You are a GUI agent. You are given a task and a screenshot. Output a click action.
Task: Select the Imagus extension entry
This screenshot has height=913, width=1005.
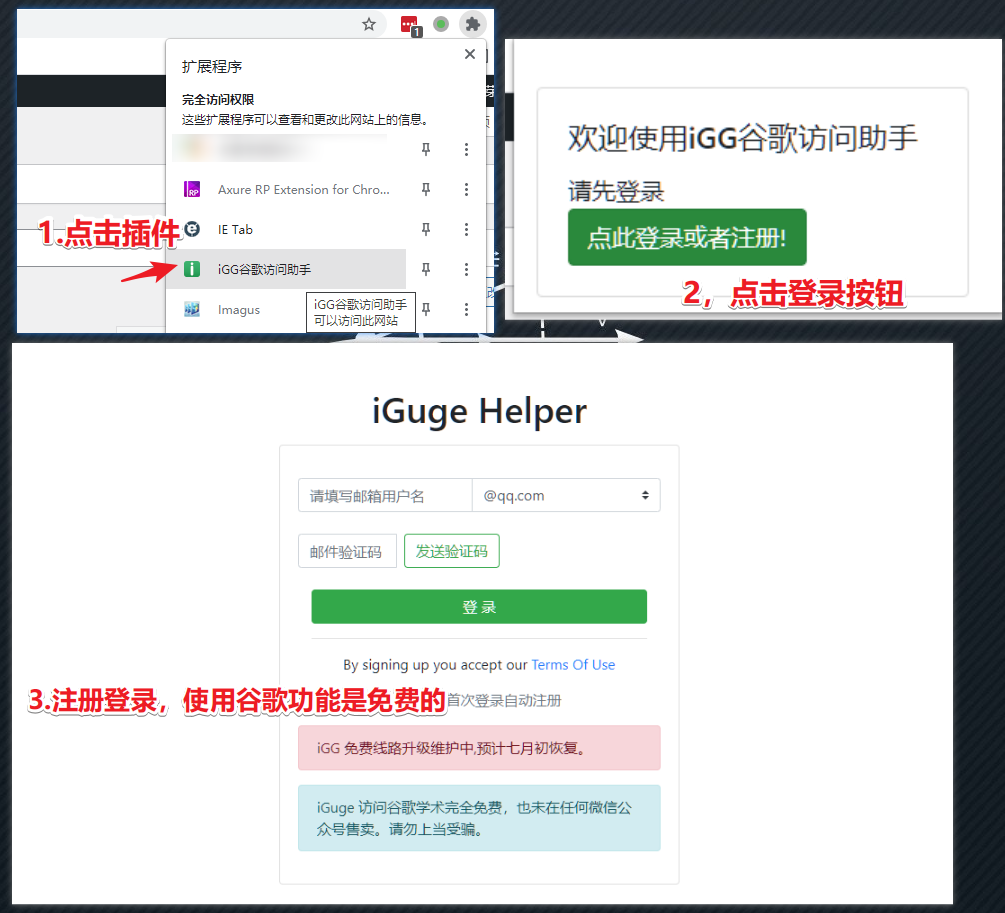pyautogui.click(x=239, y=310)
